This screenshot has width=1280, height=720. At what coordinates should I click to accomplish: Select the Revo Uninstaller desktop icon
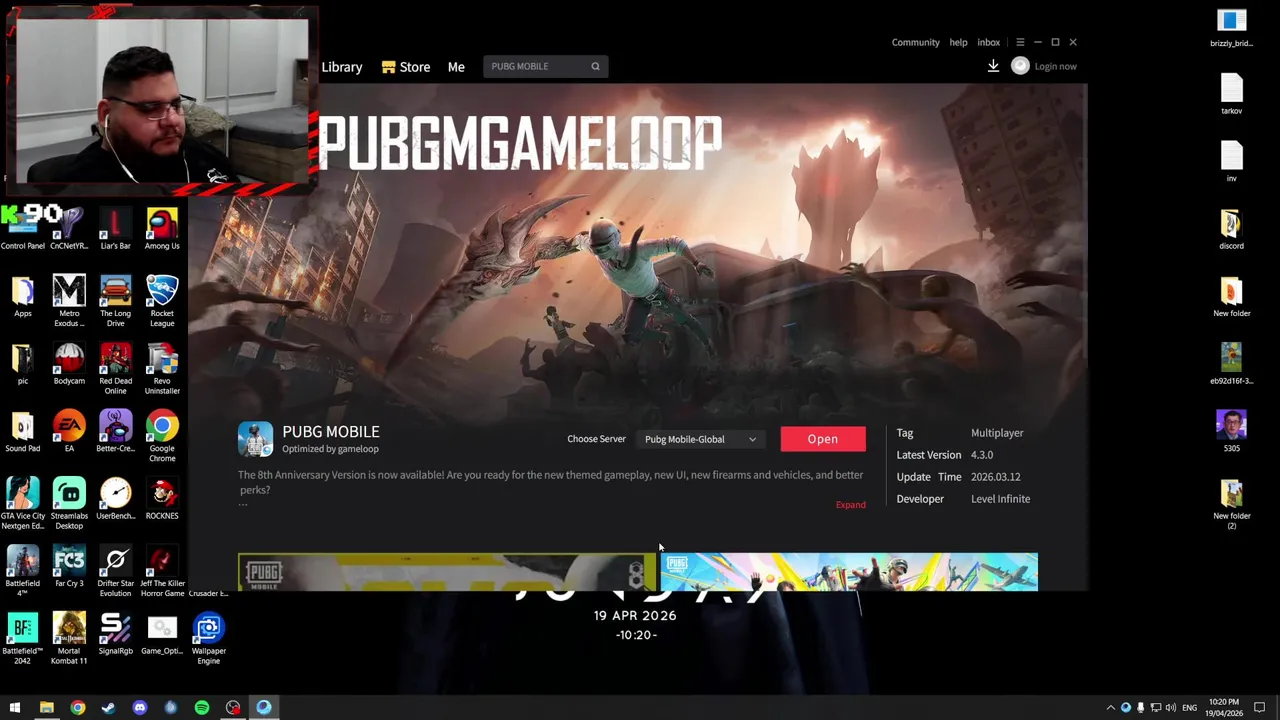click(x=162, y=368)
